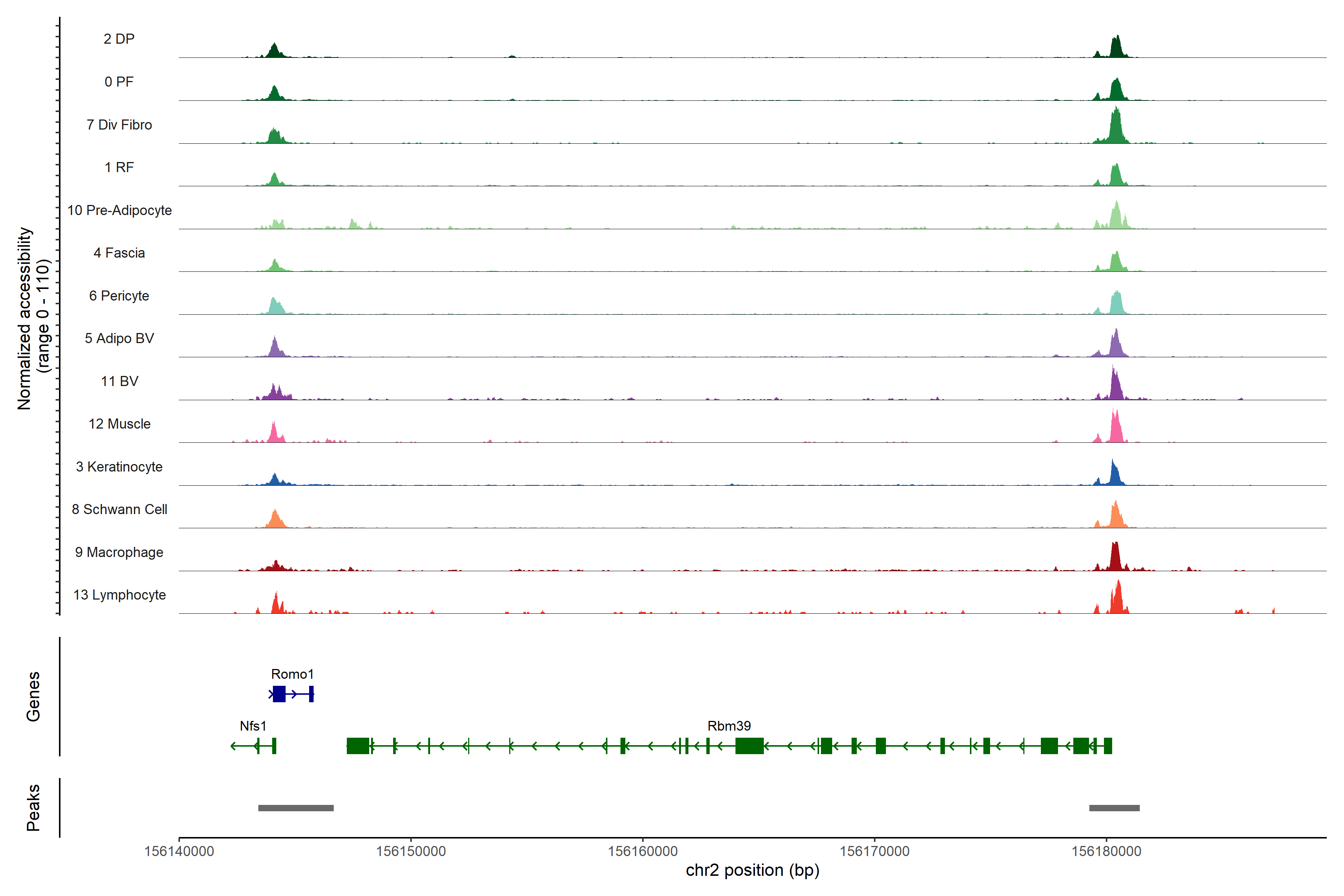Image resolution: width=1344 pixels, height=896 pixels.
Task: Click the 11 BV track label
Action: coord(119,381)
